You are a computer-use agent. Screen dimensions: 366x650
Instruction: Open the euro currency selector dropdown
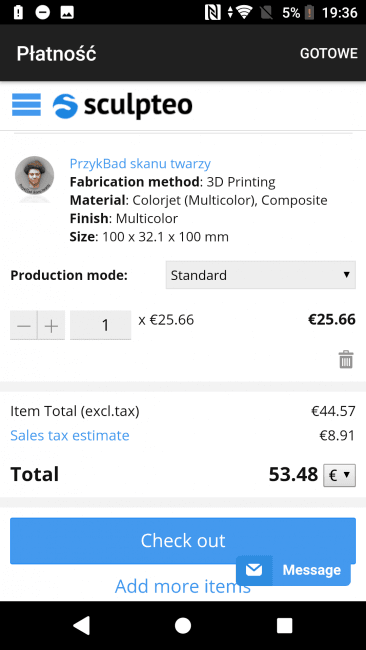pyautogui.click(x=339, y=475)
